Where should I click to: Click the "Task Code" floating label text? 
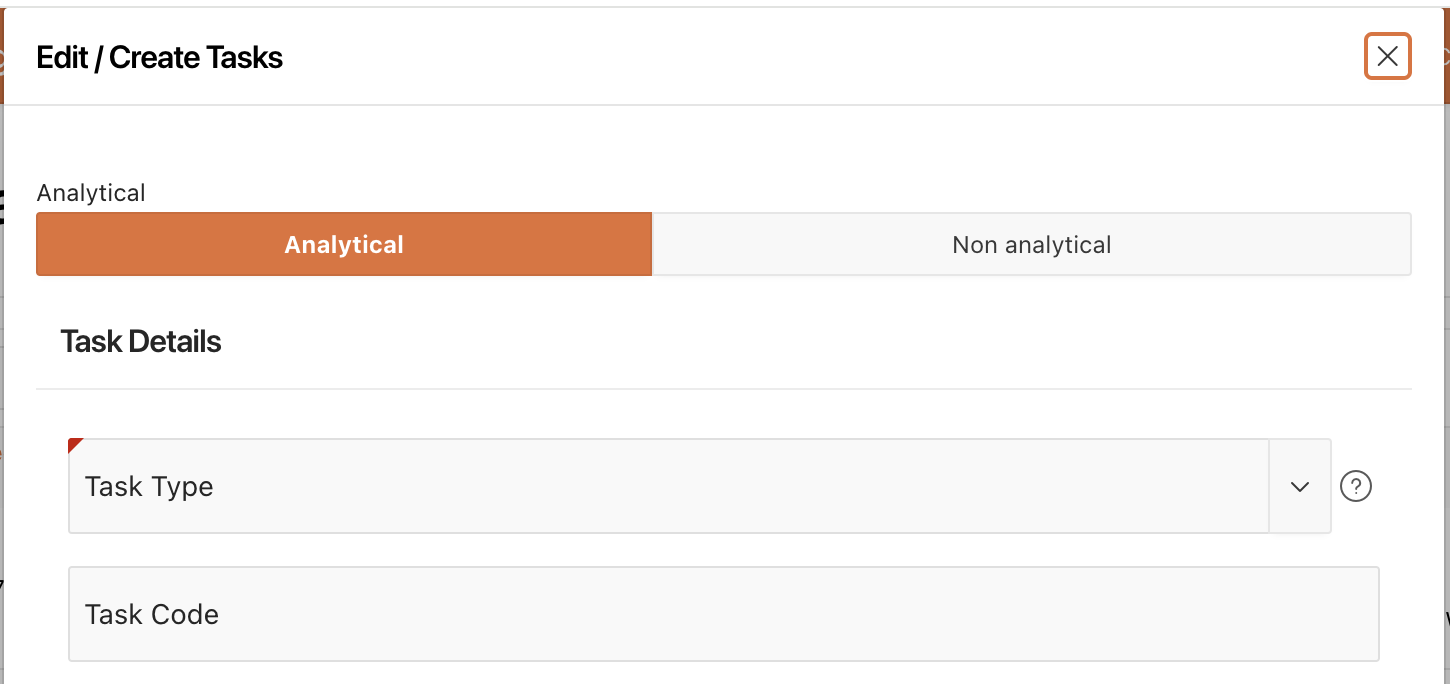(x=152, y=614)
